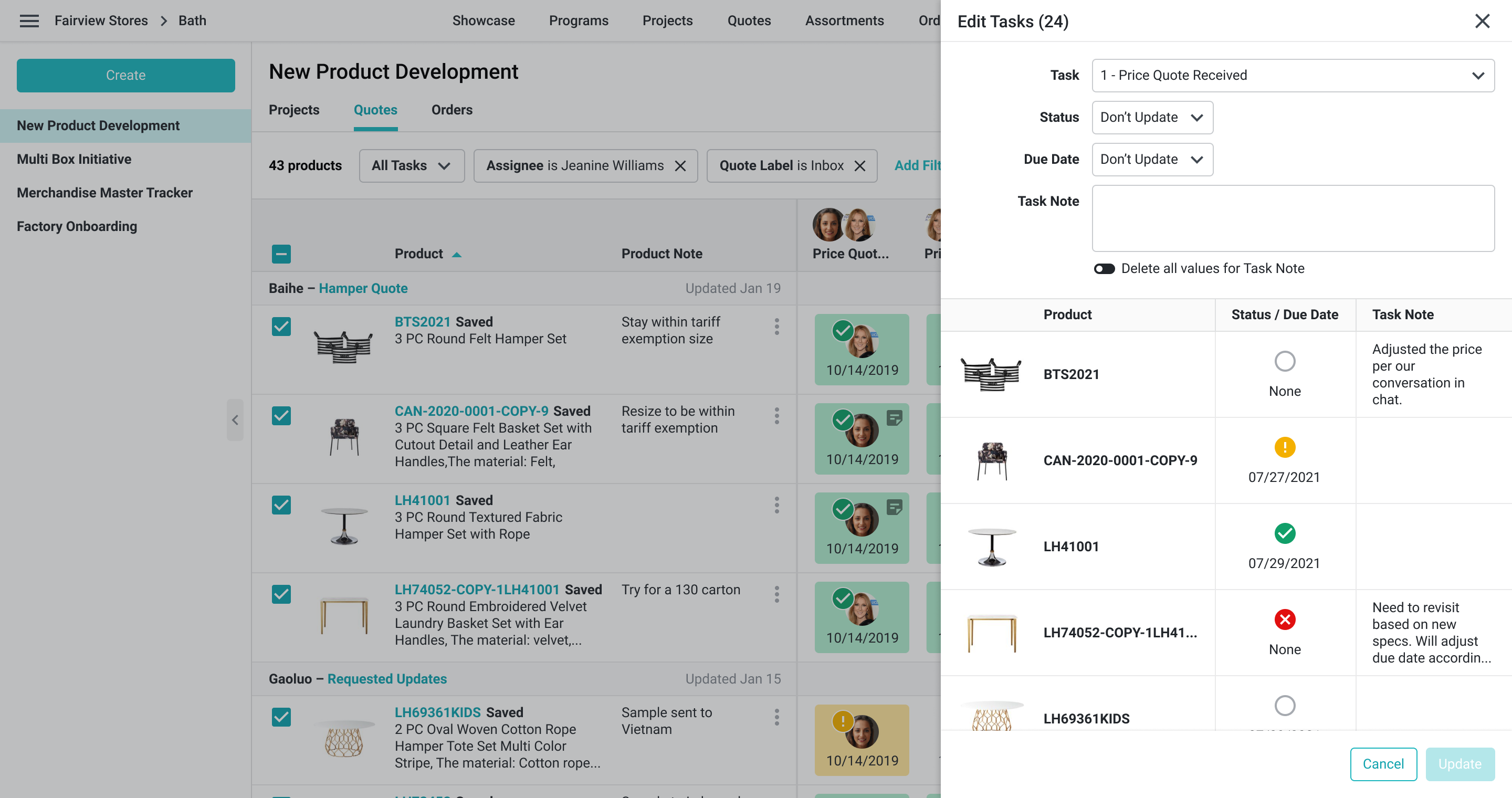Expand the Task dropdown Price Quote Received

click(1293, 75)
